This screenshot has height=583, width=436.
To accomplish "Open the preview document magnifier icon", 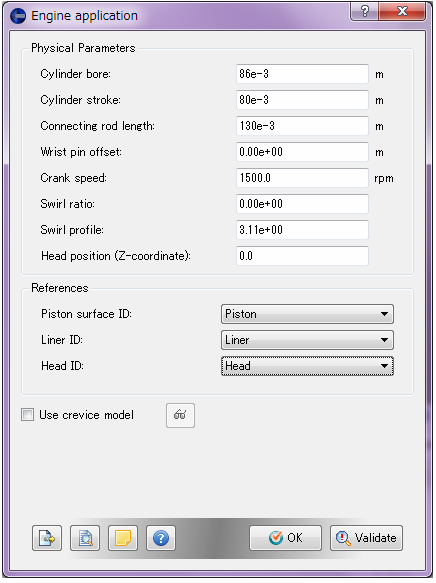I will point(85,538).
